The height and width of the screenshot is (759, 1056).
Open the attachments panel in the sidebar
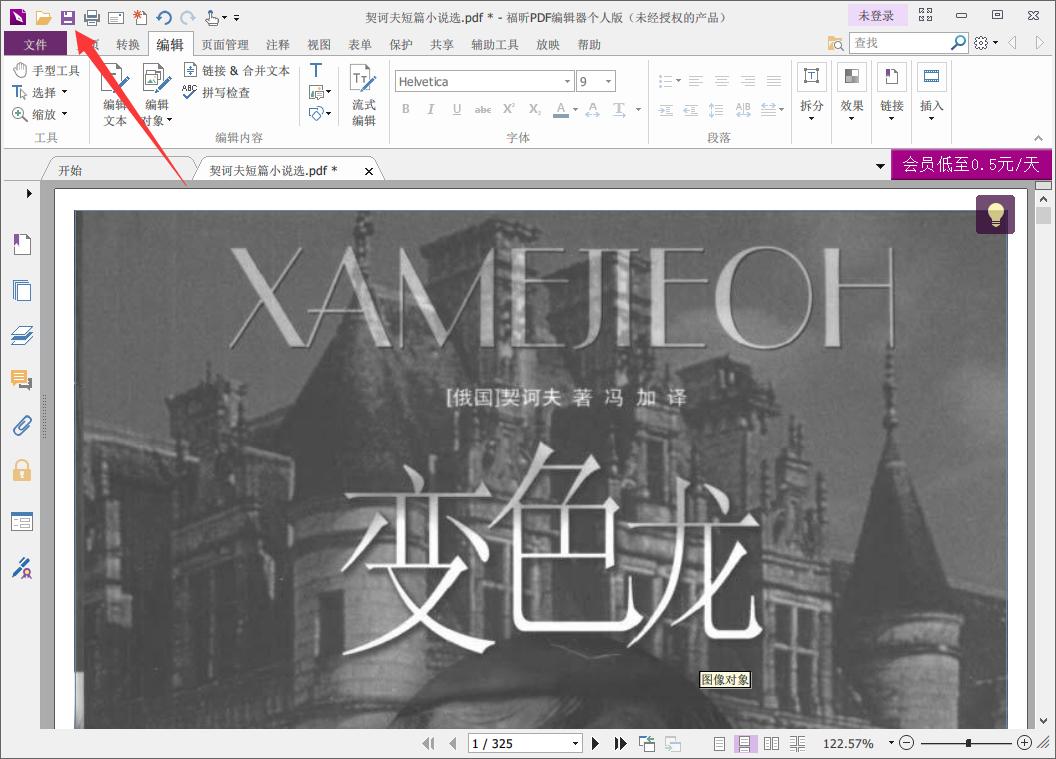(x=21, y=425)
